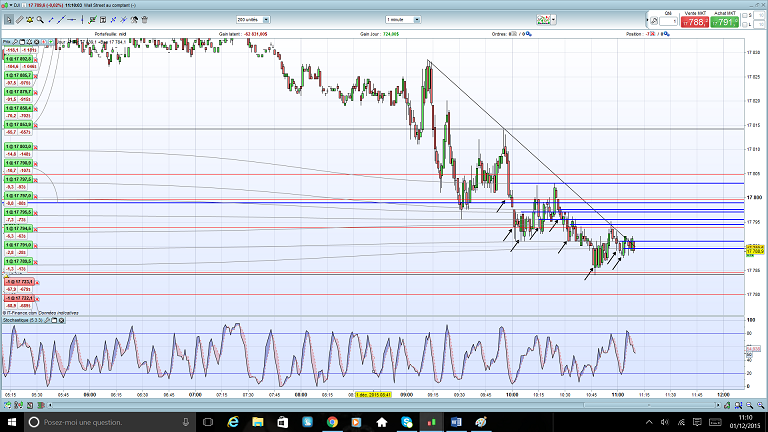The image size is (768, 432).
Task: Open Google Chrome from the taskbar
Action: pos(332,422)
